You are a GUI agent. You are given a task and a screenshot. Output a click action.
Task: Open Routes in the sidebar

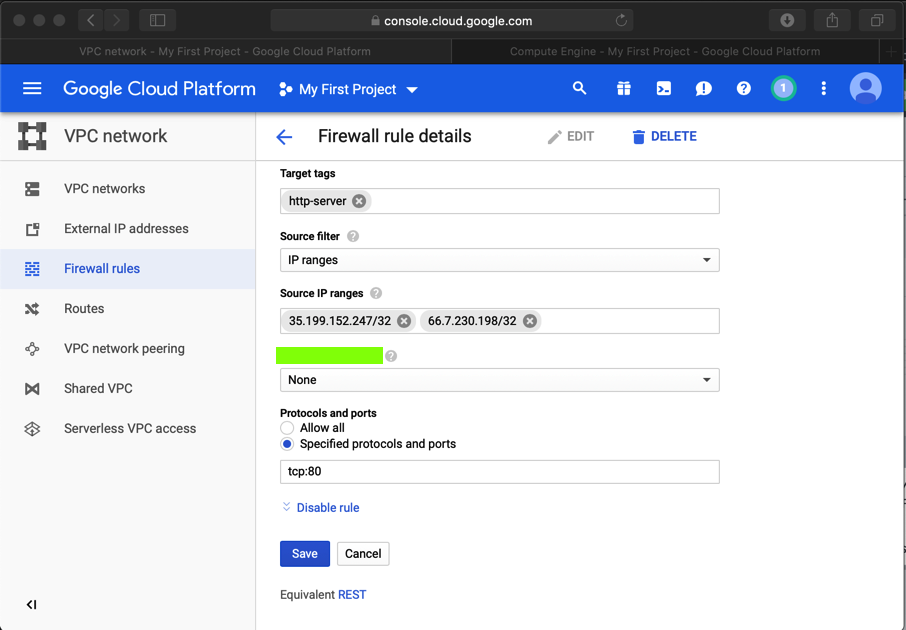(x=84, y=309)
